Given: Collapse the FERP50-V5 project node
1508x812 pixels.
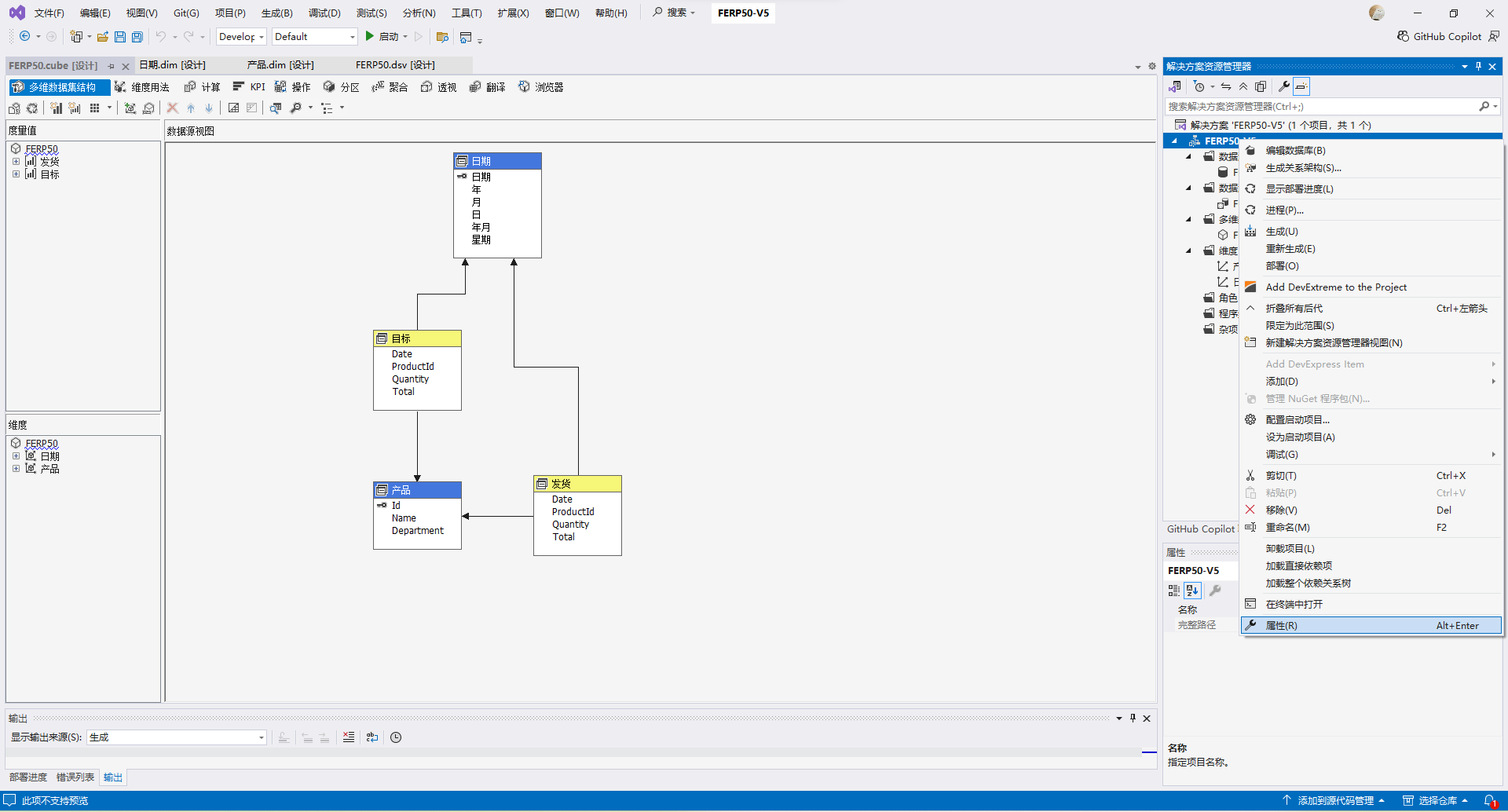Looking at the screenshot, I should tap(1175, 141).
